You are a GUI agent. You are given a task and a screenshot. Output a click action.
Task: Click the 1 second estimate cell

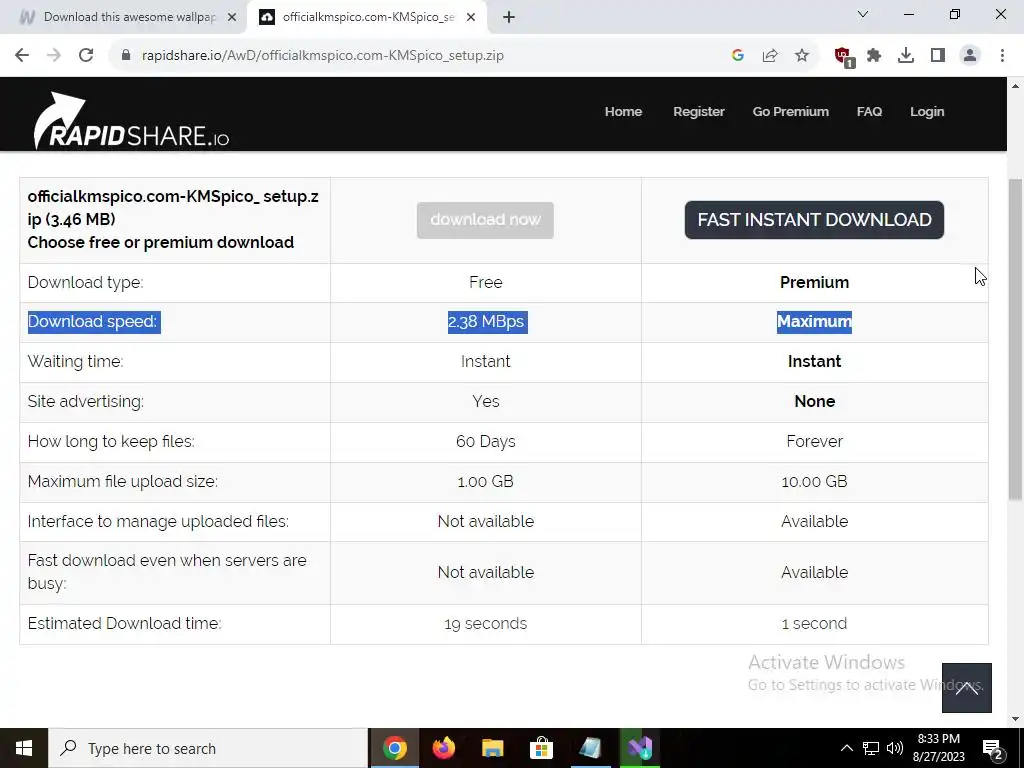pyautogui.click(x=814, y=623)
